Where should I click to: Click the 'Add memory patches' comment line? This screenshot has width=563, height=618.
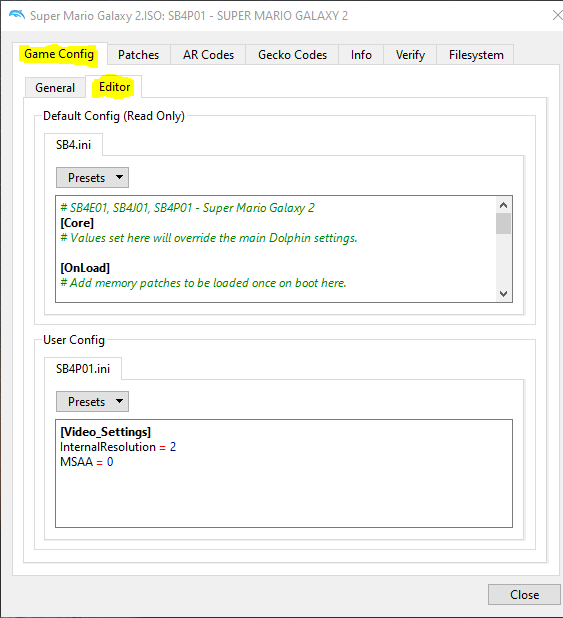(x=203, y=283)
